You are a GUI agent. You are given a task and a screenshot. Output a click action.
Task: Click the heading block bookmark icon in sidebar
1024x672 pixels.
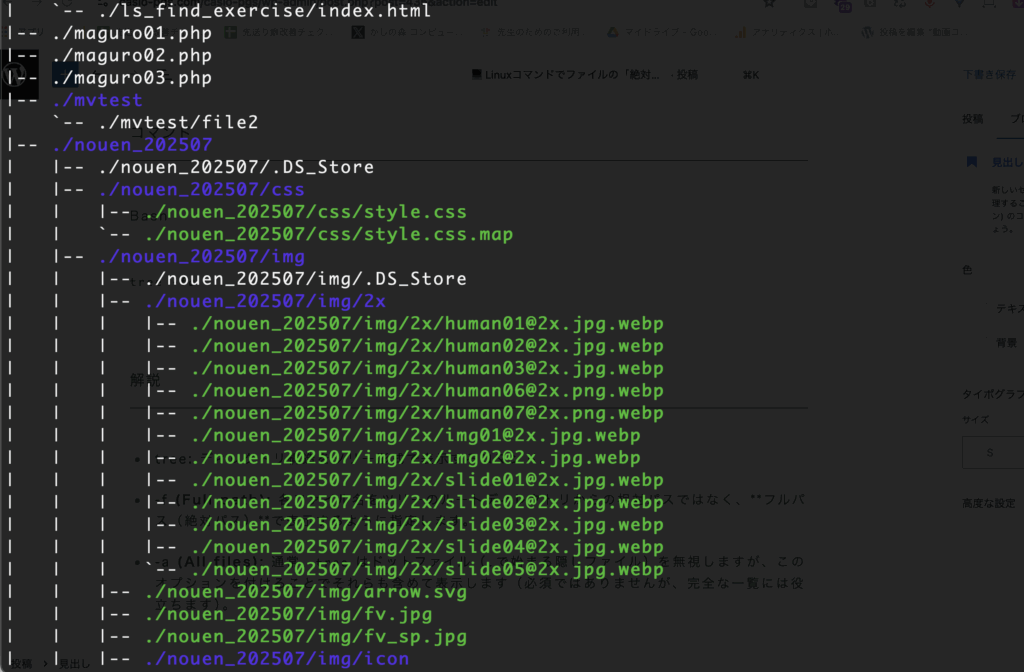click(x=970, y=161)
